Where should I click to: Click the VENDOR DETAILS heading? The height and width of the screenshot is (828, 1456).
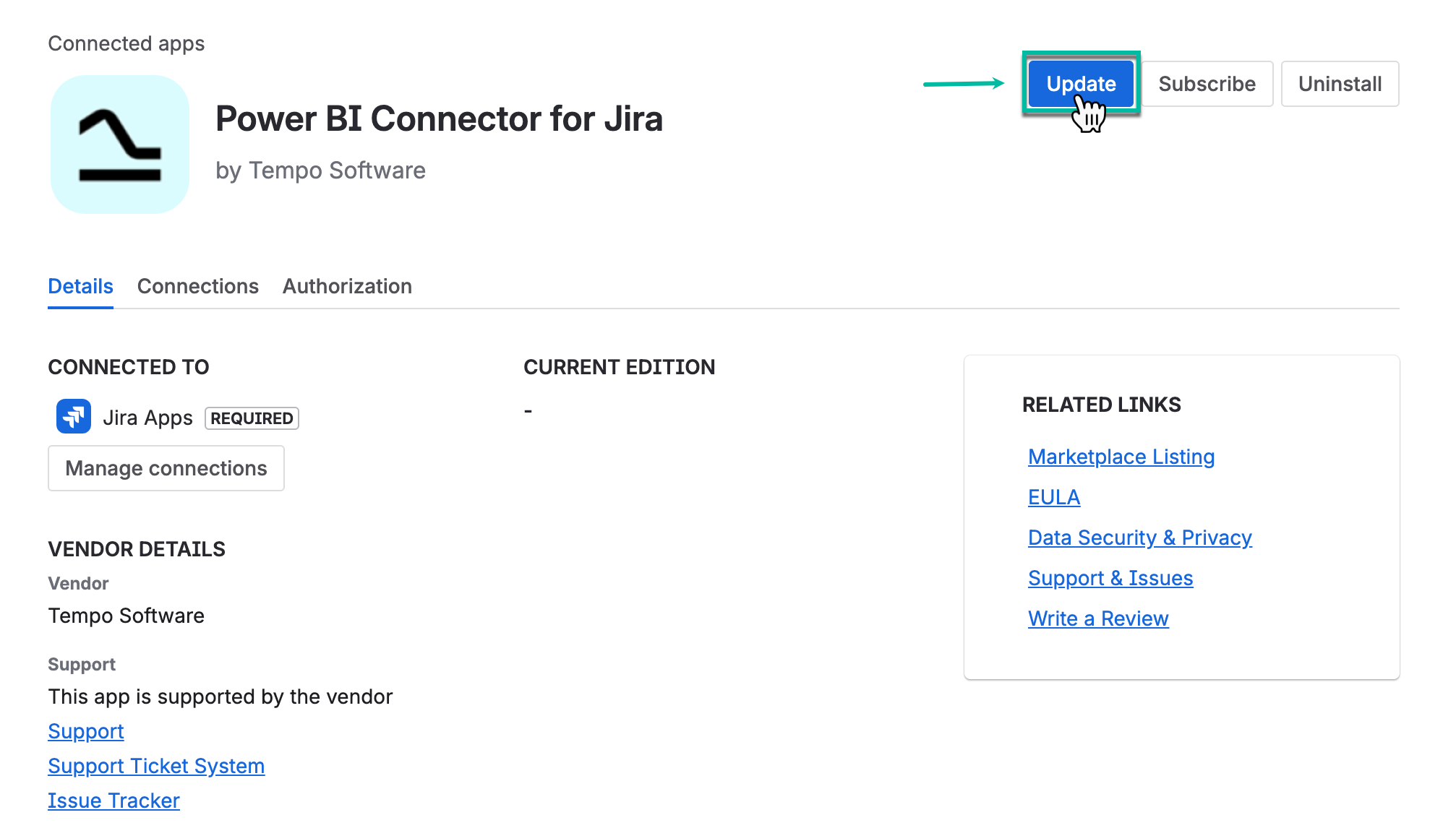[x=137, y=549]
